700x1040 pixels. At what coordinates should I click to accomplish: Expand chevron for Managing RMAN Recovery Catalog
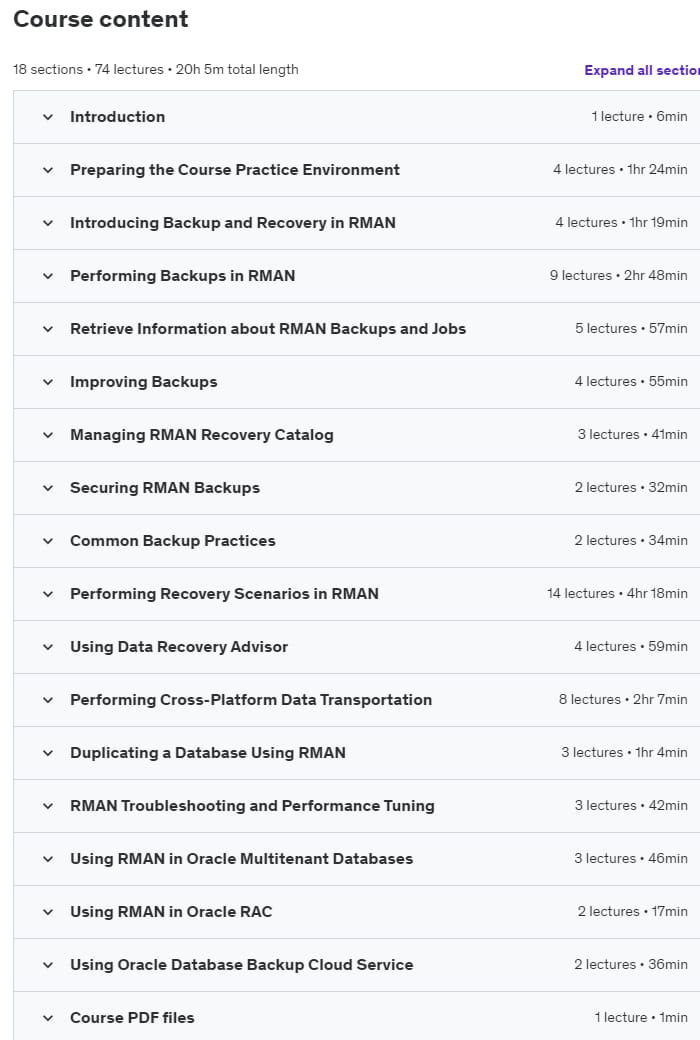pos(48,435)
